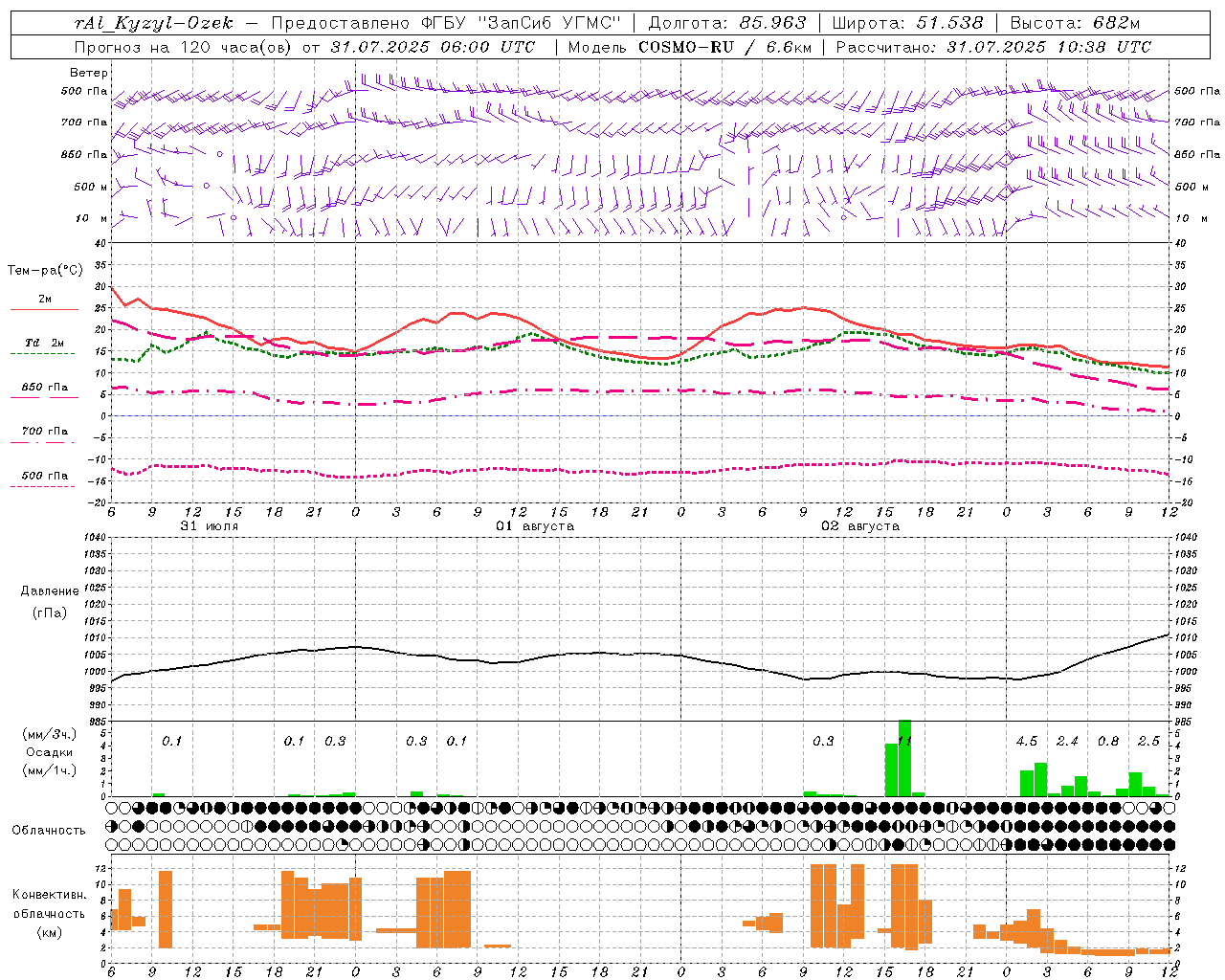
Task: Click the 31 июля date label
Action: pos(210,526)
